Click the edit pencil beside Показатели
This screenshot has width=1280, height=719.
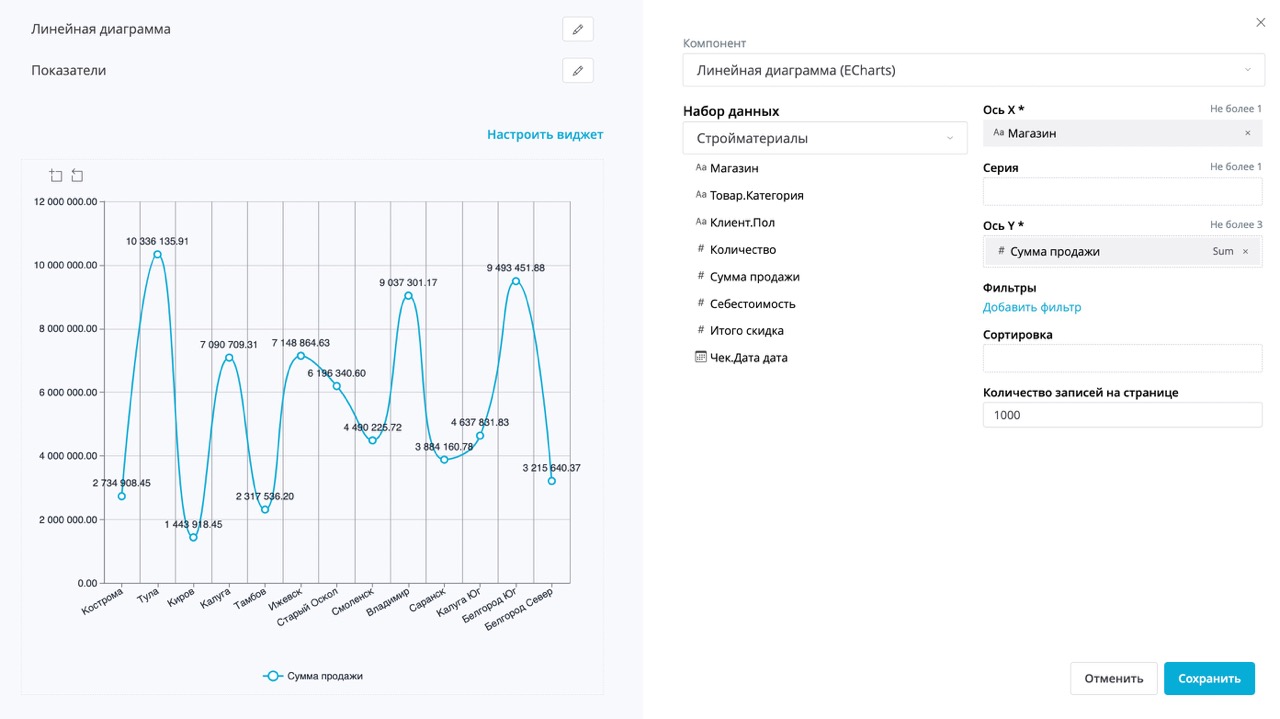click(577, 71)
